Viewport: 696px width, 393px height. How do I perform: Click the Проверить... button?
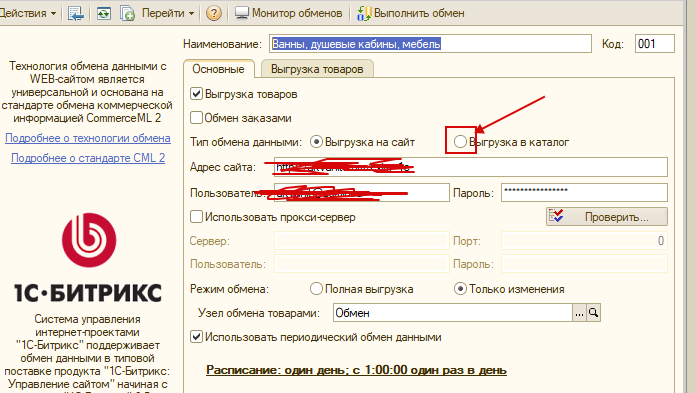pos(607,217)
